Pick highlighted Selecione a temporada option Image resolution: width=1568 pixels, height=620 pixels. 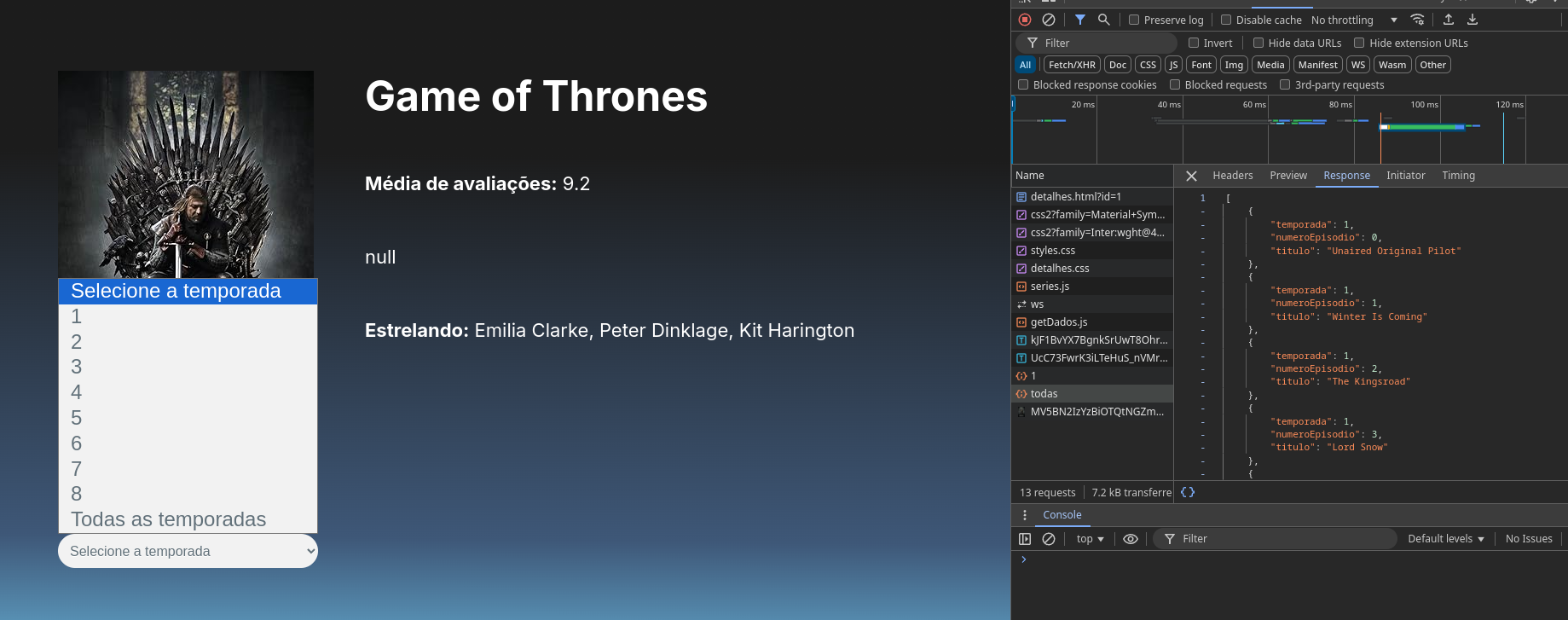click(x=188, y=291)
